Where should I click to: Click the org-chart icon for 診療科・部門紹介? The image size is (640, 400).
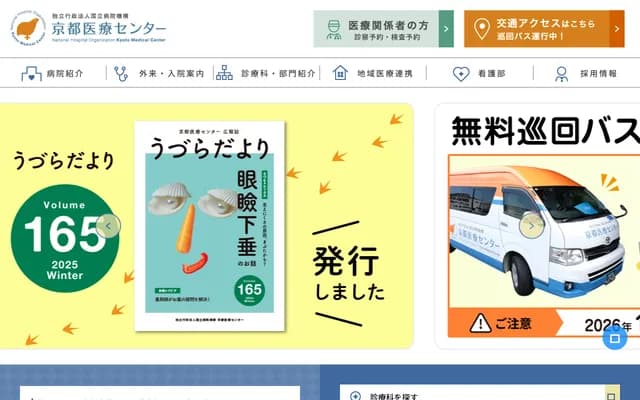click(x=224, y=73)
